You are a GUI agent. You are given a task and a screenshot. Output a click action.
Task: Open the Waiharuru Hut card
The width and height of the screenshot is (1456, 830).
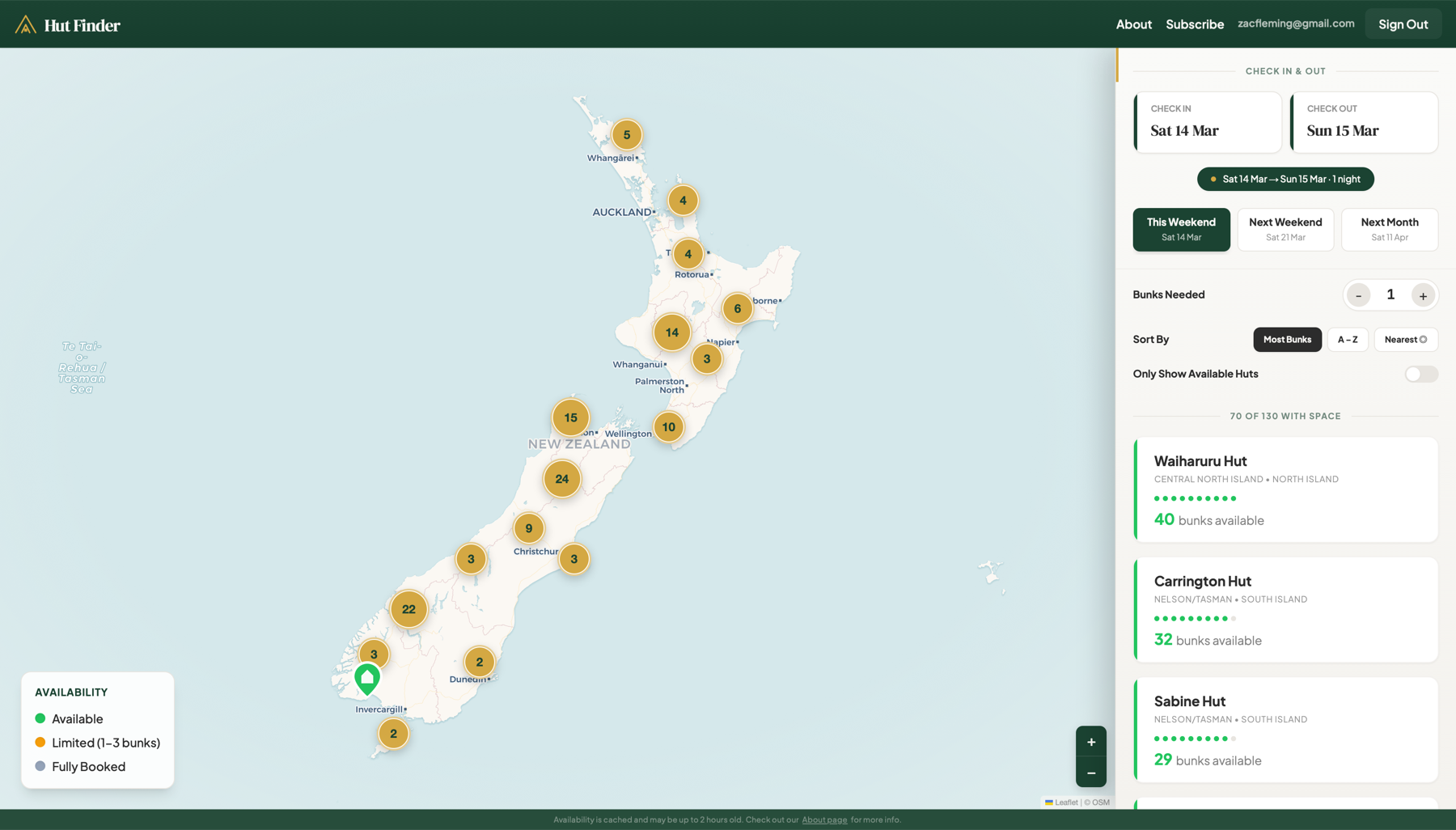click(1285, 489)
